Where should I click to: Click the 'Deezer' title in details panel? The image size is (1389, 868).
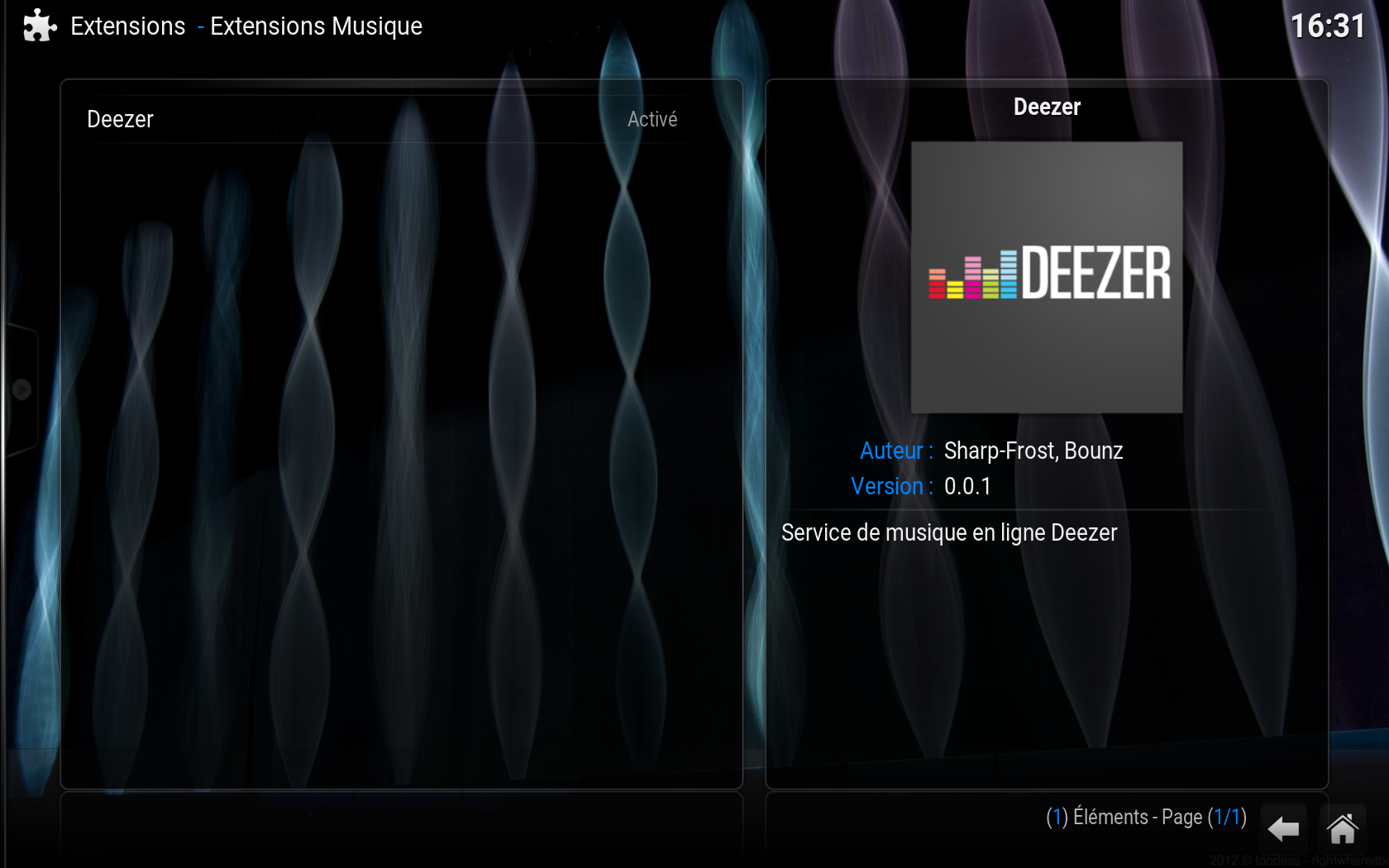pyautogui.click(x=1047, y=107)
